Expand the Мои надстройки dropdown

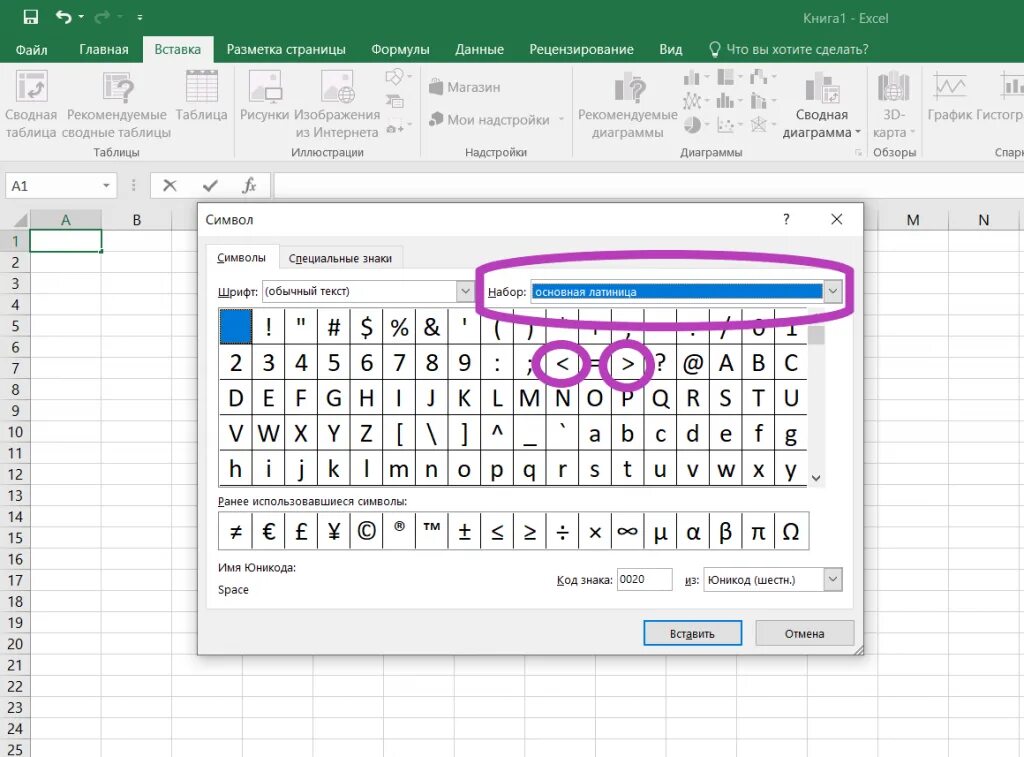pyautogui.click(x=561, y=120)
